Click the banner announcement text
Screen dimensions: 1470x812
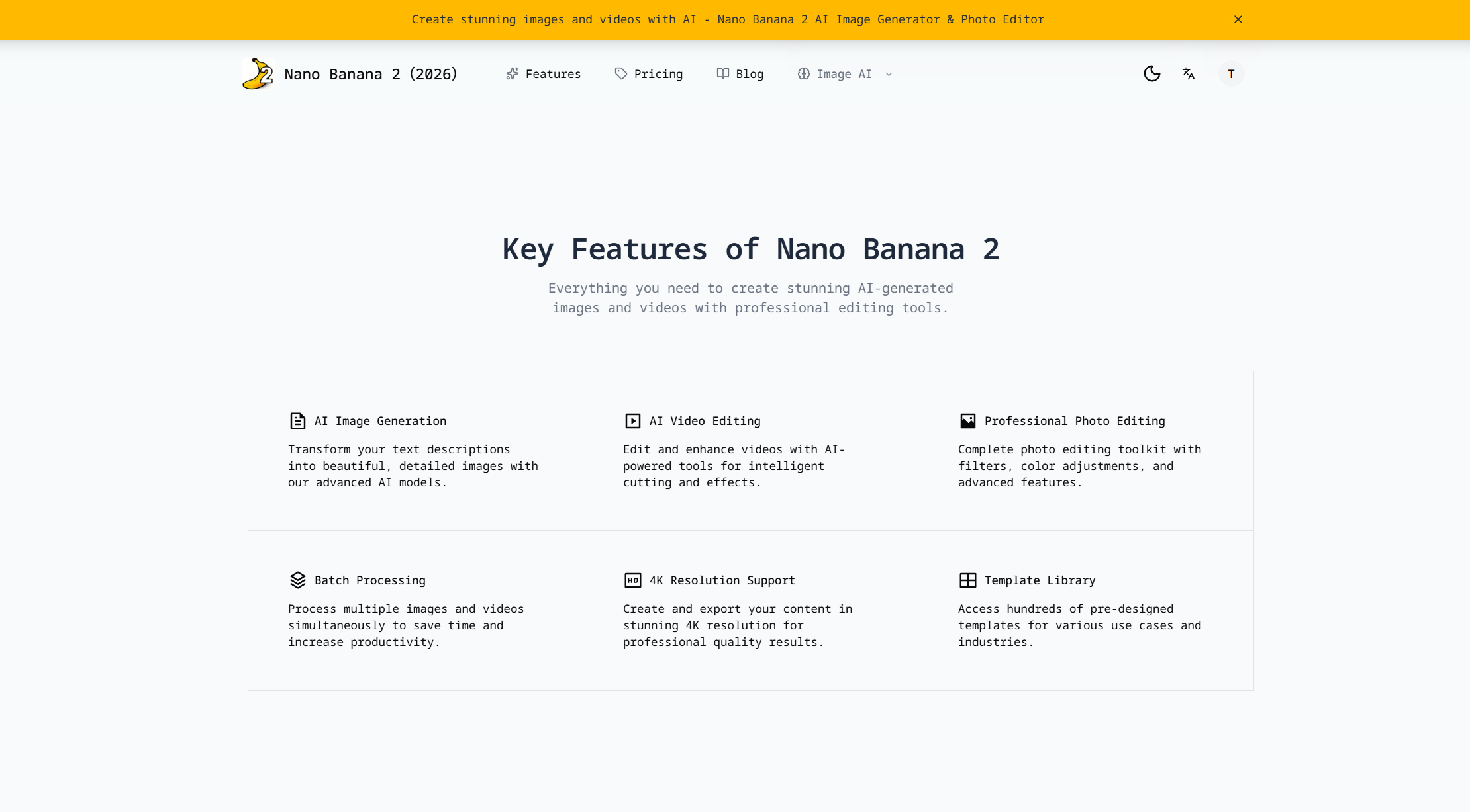(x=727, y=19)
